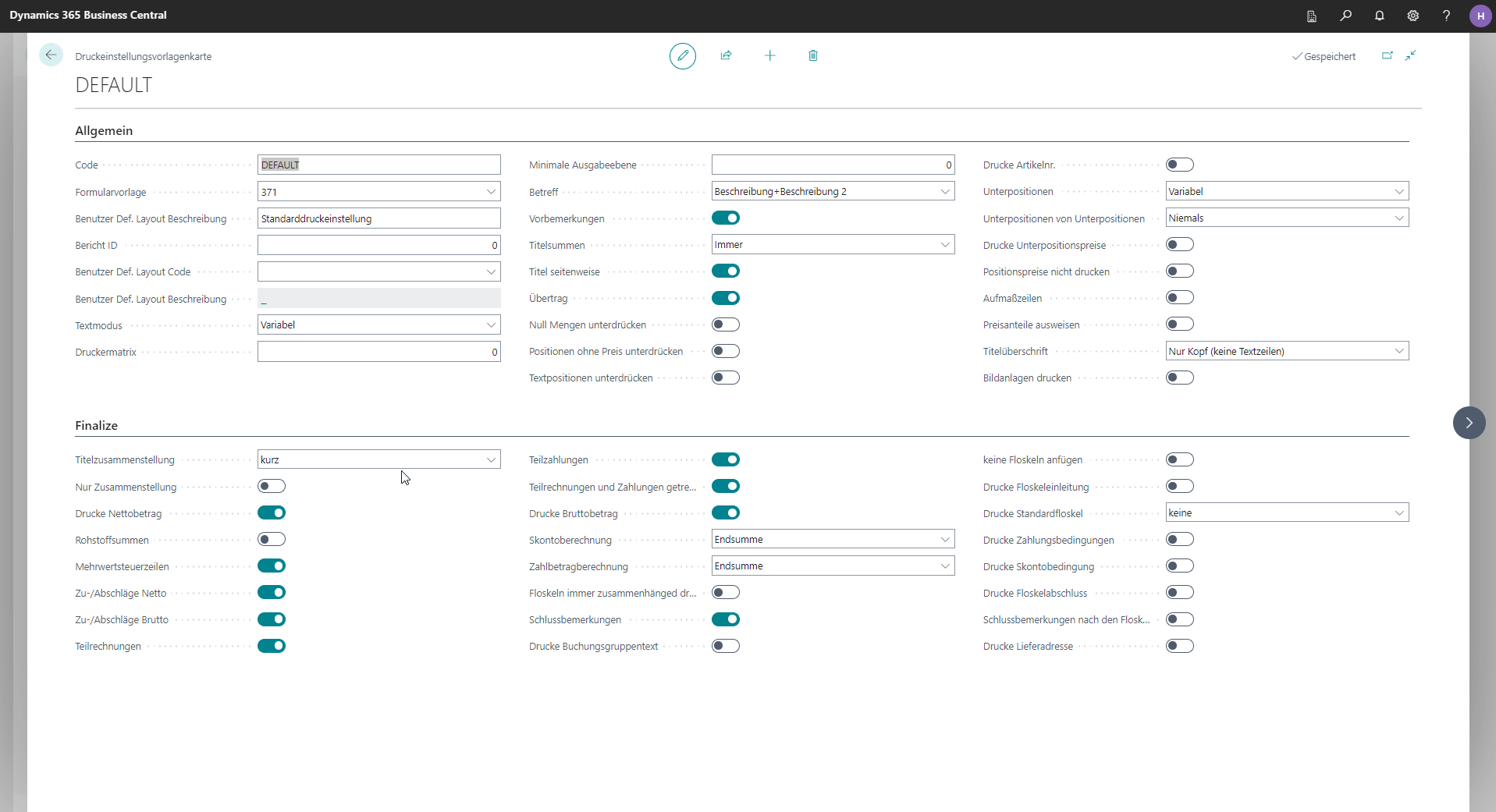Open the search magnifier in top bar
This screenshot has width=1496, height=812.
[x=1345, y=16]
